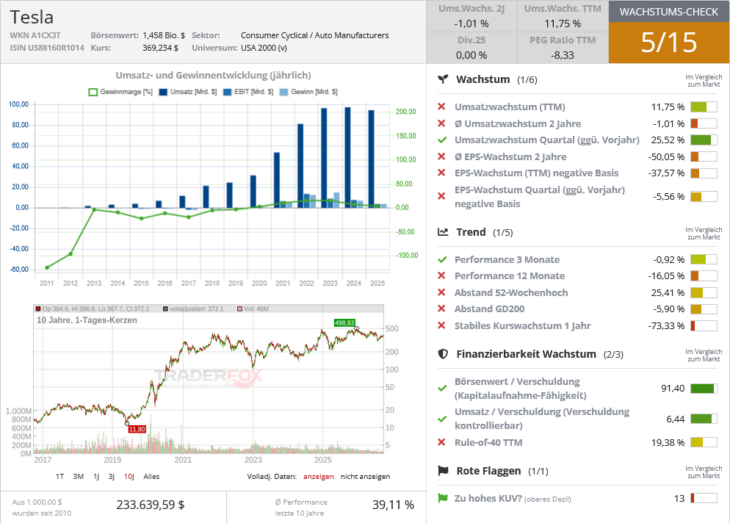
Task: Click the ISIN US88160R1014 text
Action: (x=47, y=48)
